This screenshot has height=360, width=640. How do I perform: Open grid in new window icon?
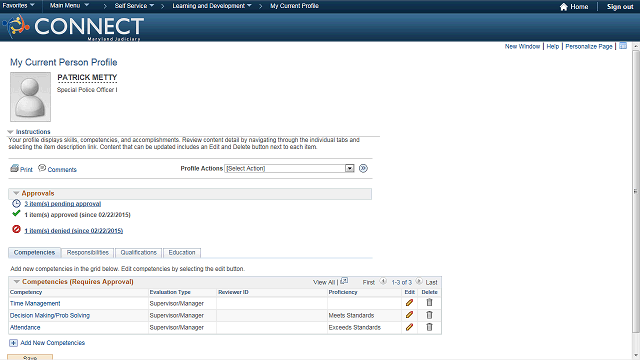click(x=344, y=281)
